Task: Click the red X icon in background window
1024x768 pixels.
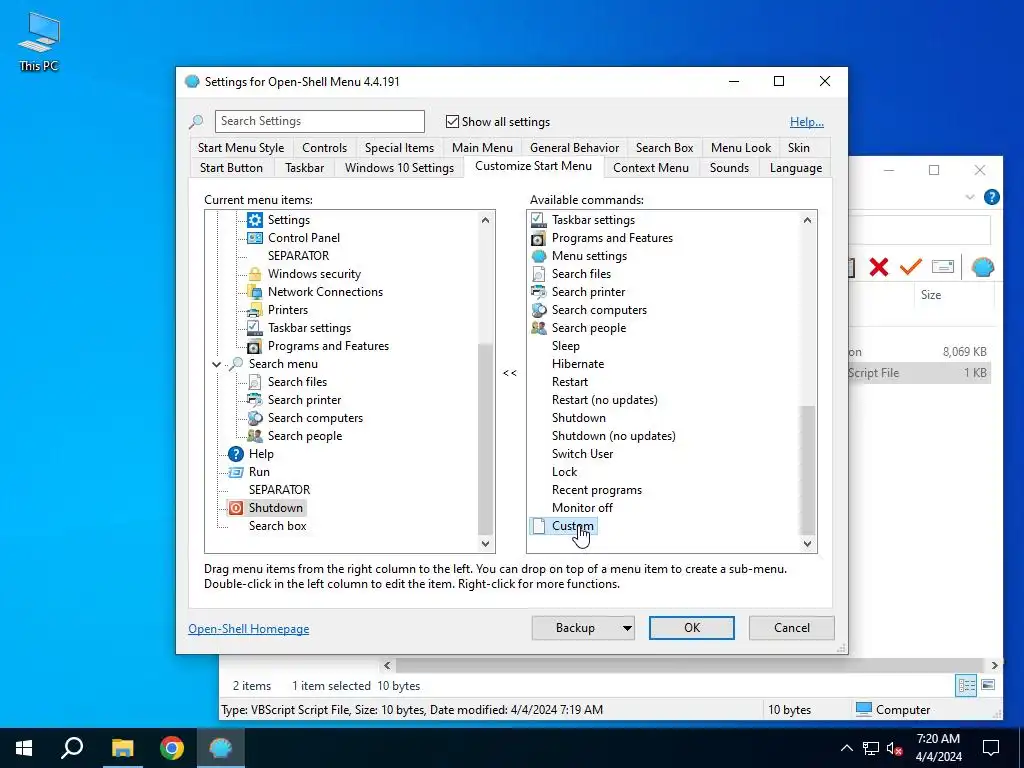Action: (879, 266)
